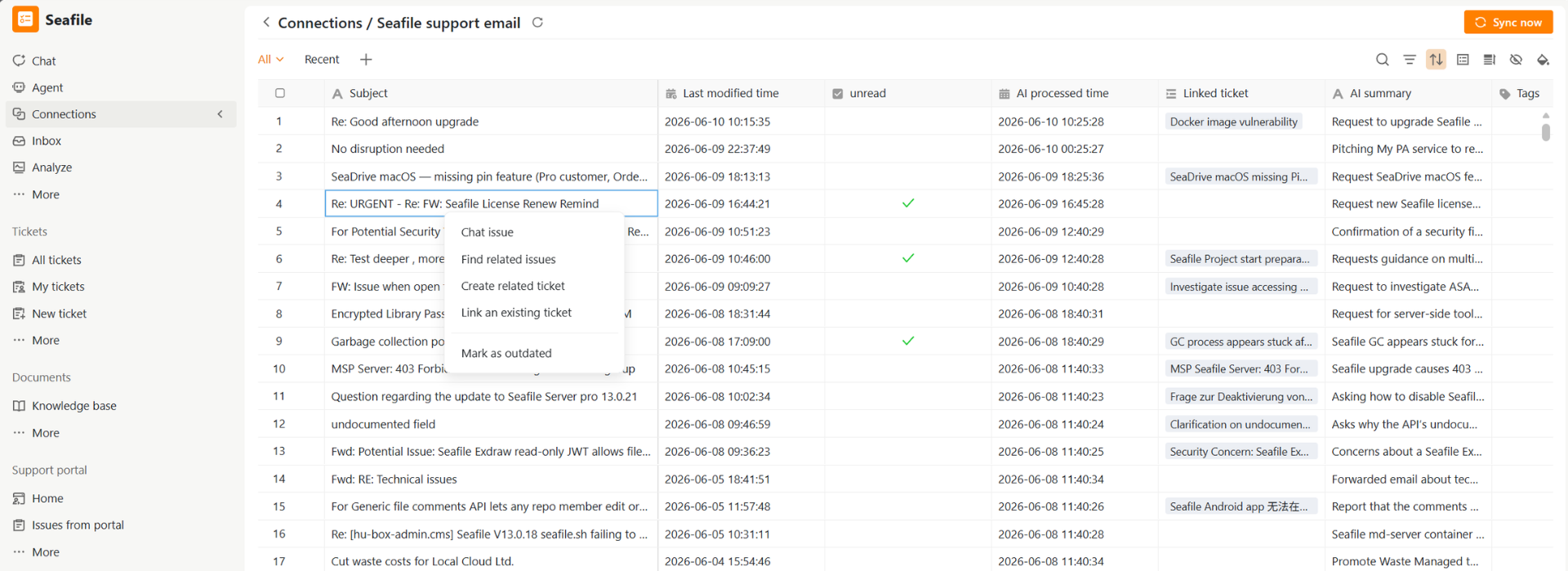Go back using the left chevron

(266, 23)
